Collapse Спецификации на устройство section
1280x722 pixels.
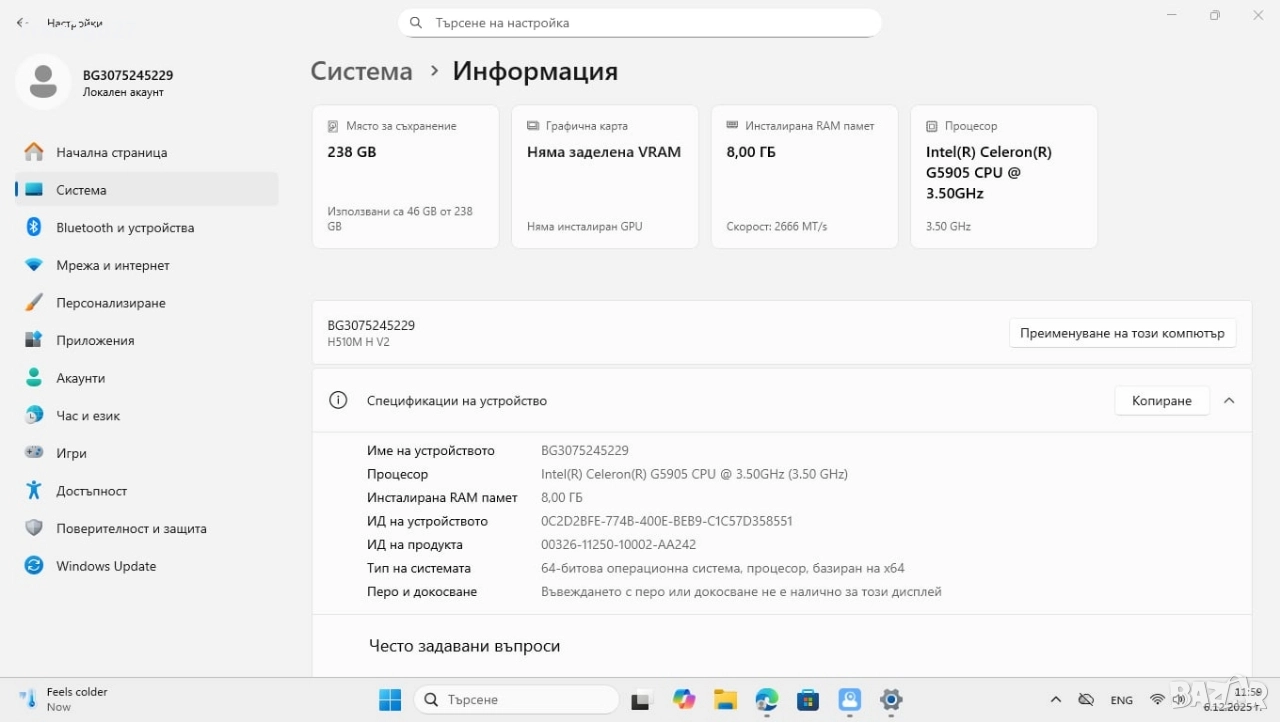1229,400
